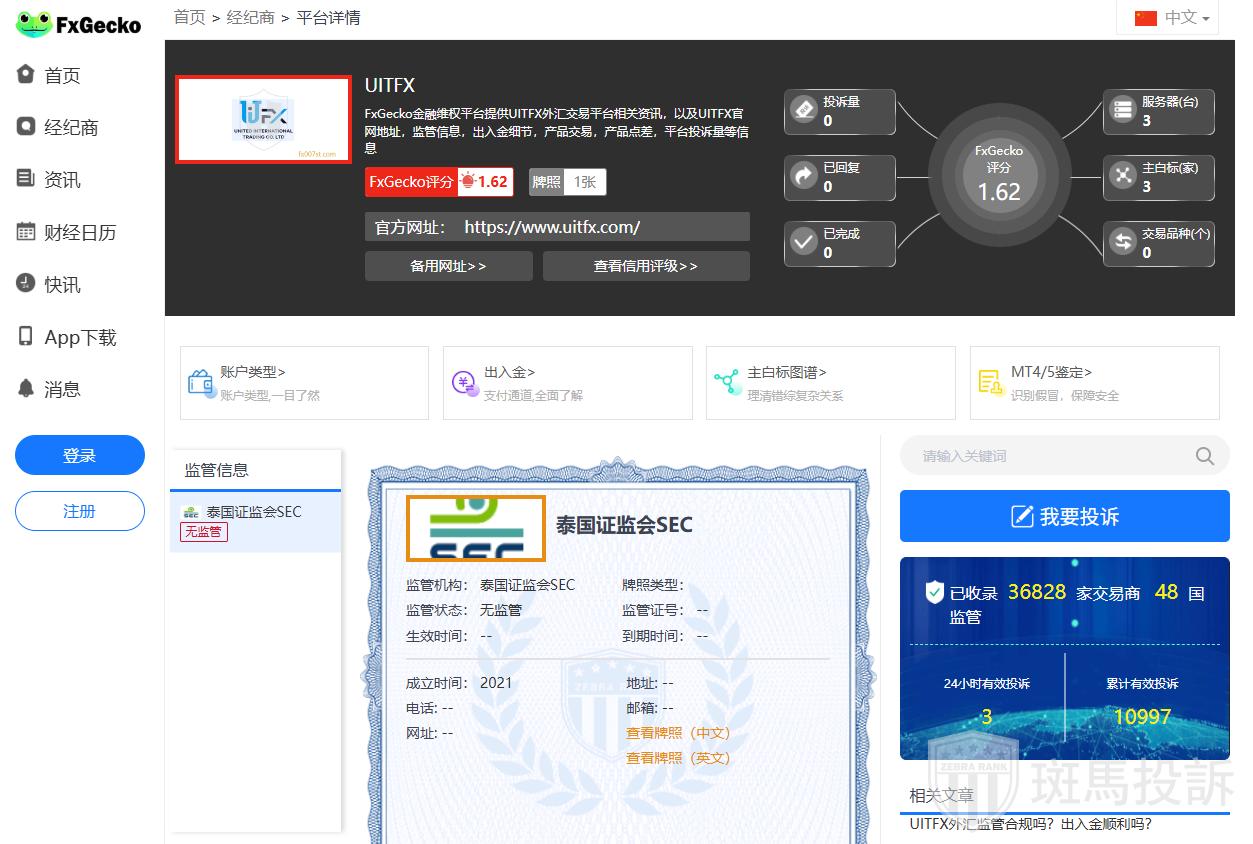Click the FxGecko frog logo
The height and width of the screenshot is (844, 1253).
pos(34,25)
